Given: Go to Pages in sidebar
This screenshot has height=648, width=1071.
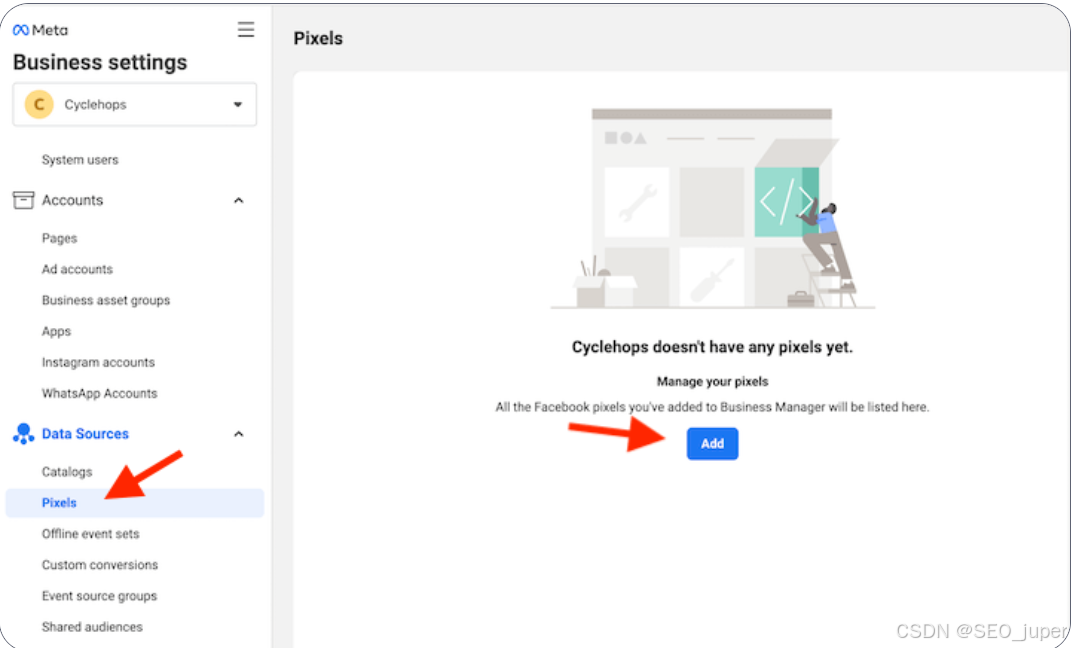Looking at the screenshot, I should tap(59, 238).
